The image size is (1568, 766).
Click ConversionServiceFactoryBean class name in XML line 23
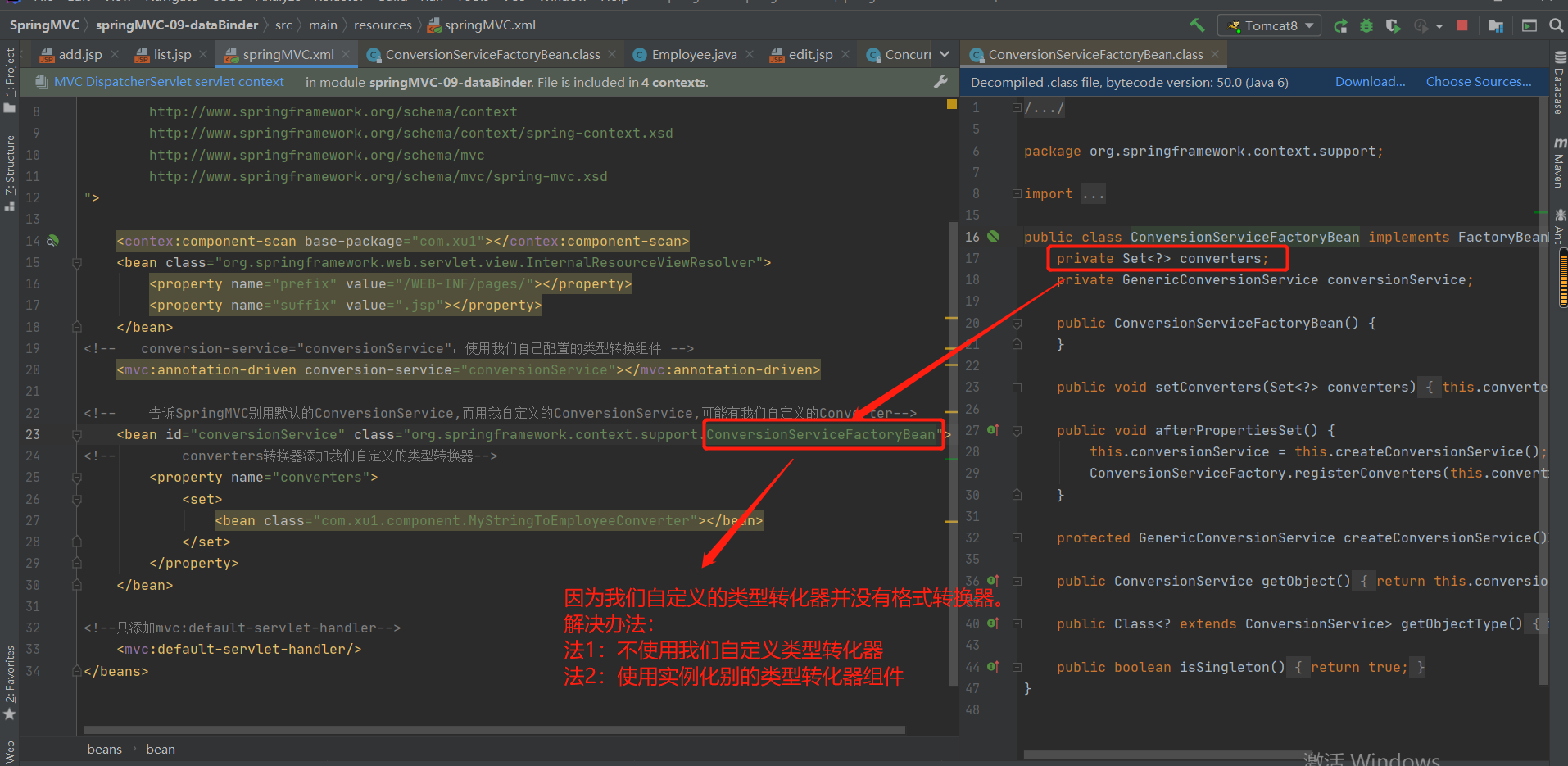point(821,435)
